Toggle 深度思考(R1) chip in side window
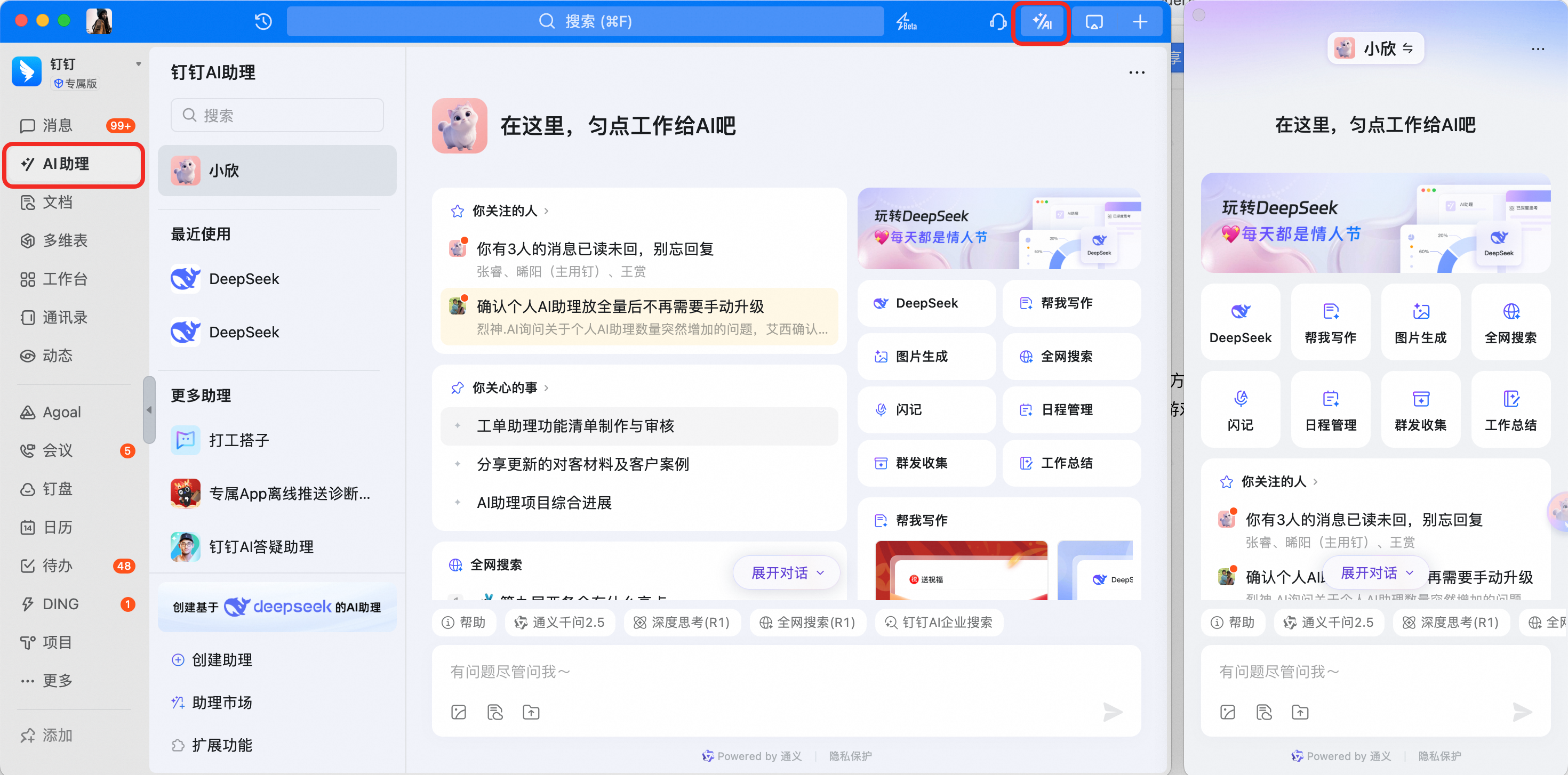1568x775 pixels. point(1451,623)
